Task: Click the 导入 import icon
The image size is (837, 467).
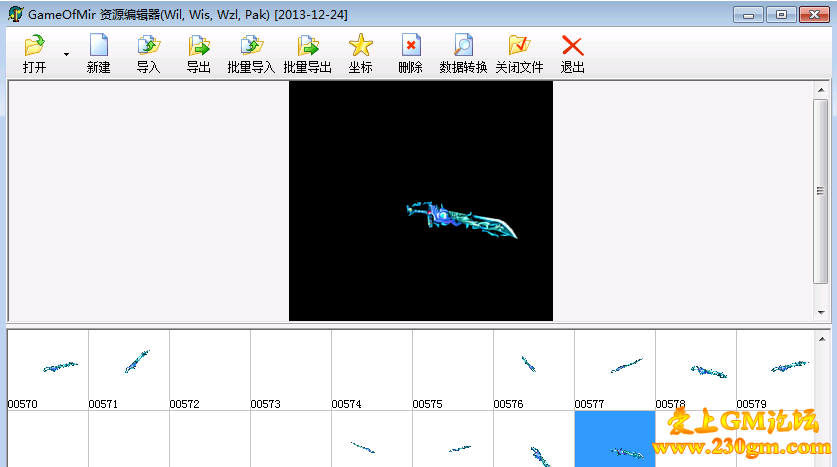Action: pos(148,53)
